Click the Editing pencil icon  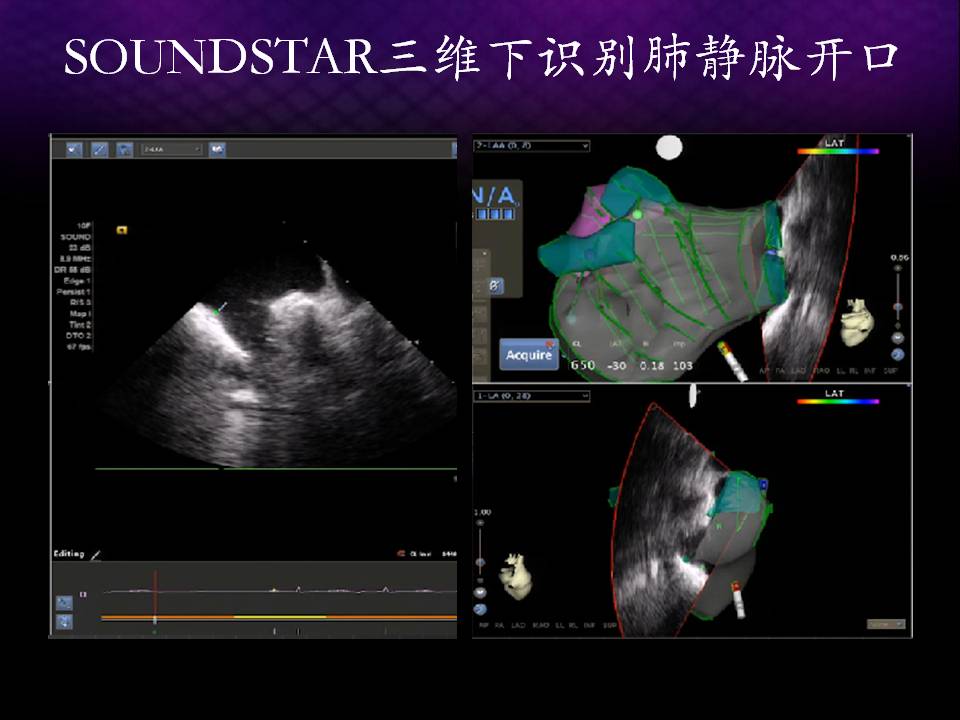(96, 554)
